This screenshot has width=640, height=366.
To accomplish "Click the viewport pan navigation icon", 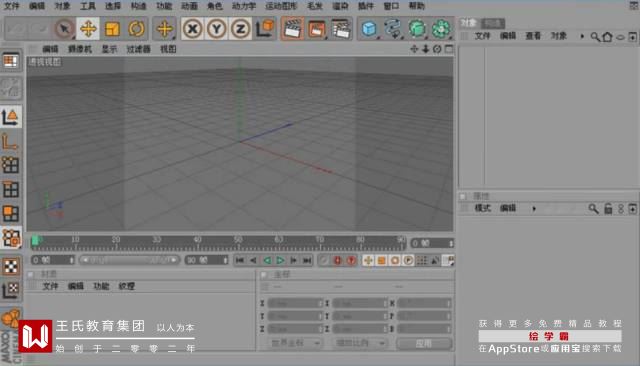I will (x=414, y=49).
